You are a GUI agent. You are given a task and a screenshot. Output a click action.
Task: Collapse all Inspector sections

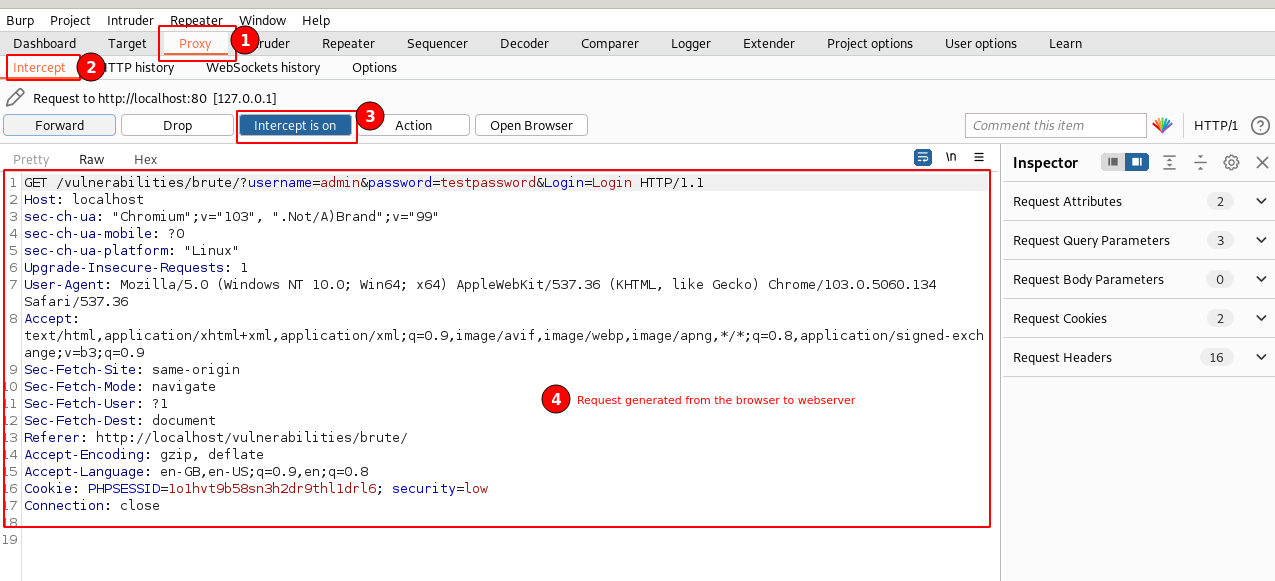[x=1200, y=162]
